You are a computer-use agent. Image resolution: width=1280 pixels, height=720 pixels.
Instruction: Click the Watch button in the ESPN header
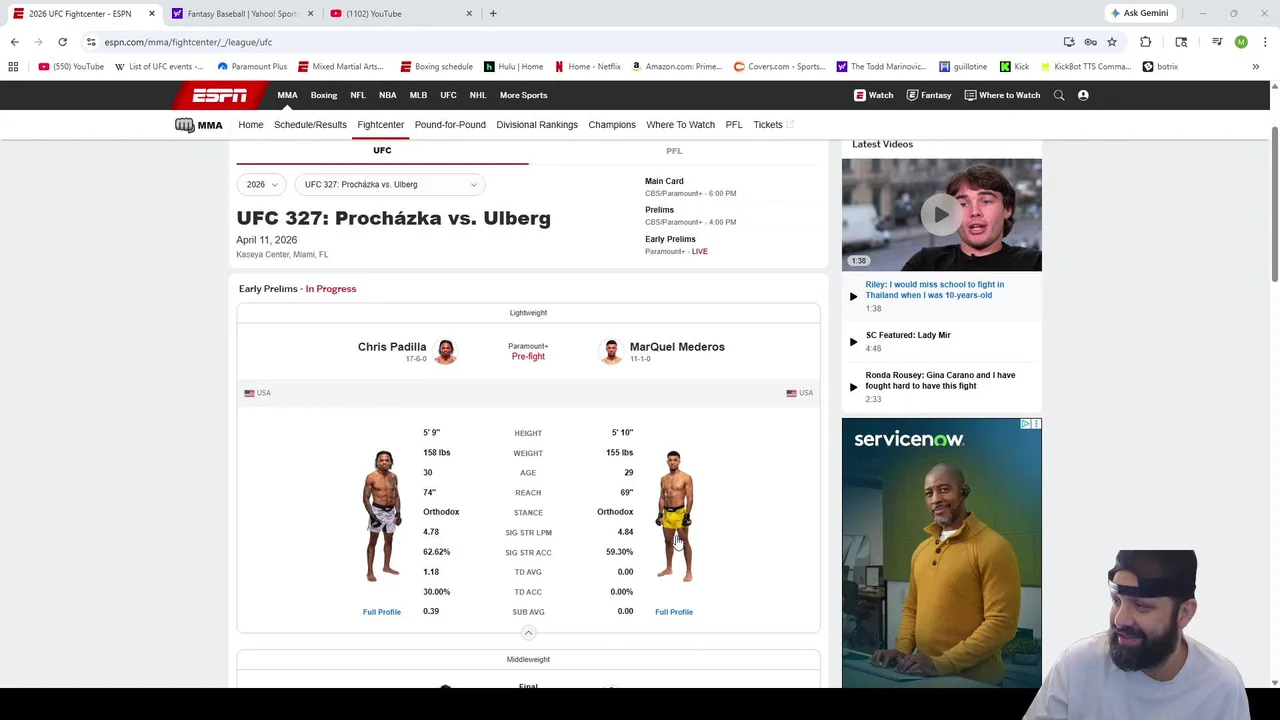pos(874,95)
